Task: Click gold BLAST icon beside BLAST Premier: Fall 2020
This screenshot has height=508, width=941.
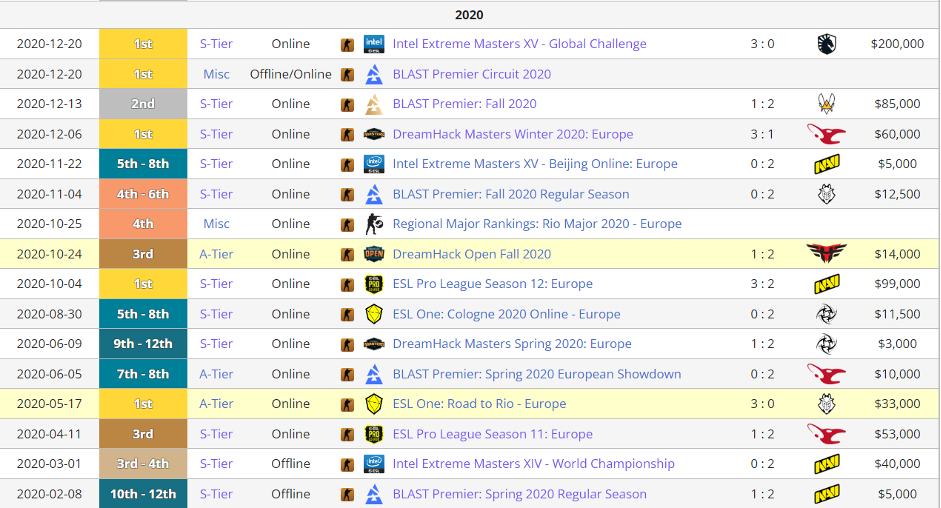Action: (x=374, y=104)
